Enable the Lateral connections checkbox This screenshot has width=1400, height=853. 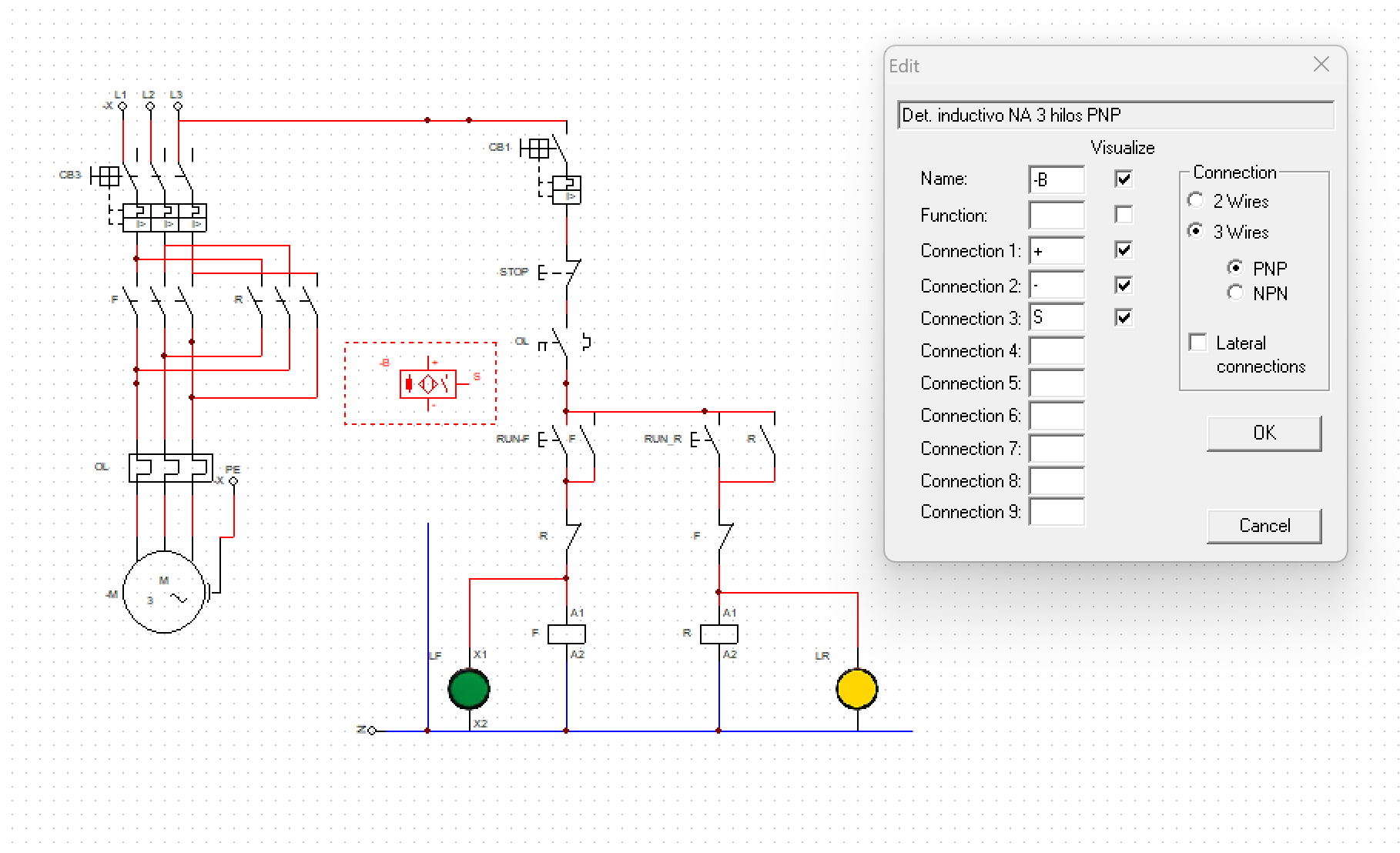click(1197, 342)
